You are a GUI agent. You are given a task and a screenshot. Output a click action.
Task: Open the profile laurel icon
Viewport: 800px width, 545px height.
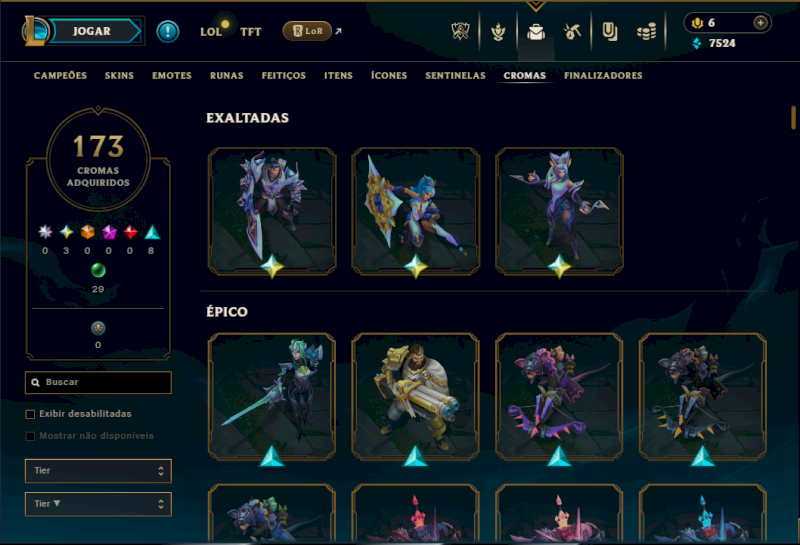pos(498,32)
